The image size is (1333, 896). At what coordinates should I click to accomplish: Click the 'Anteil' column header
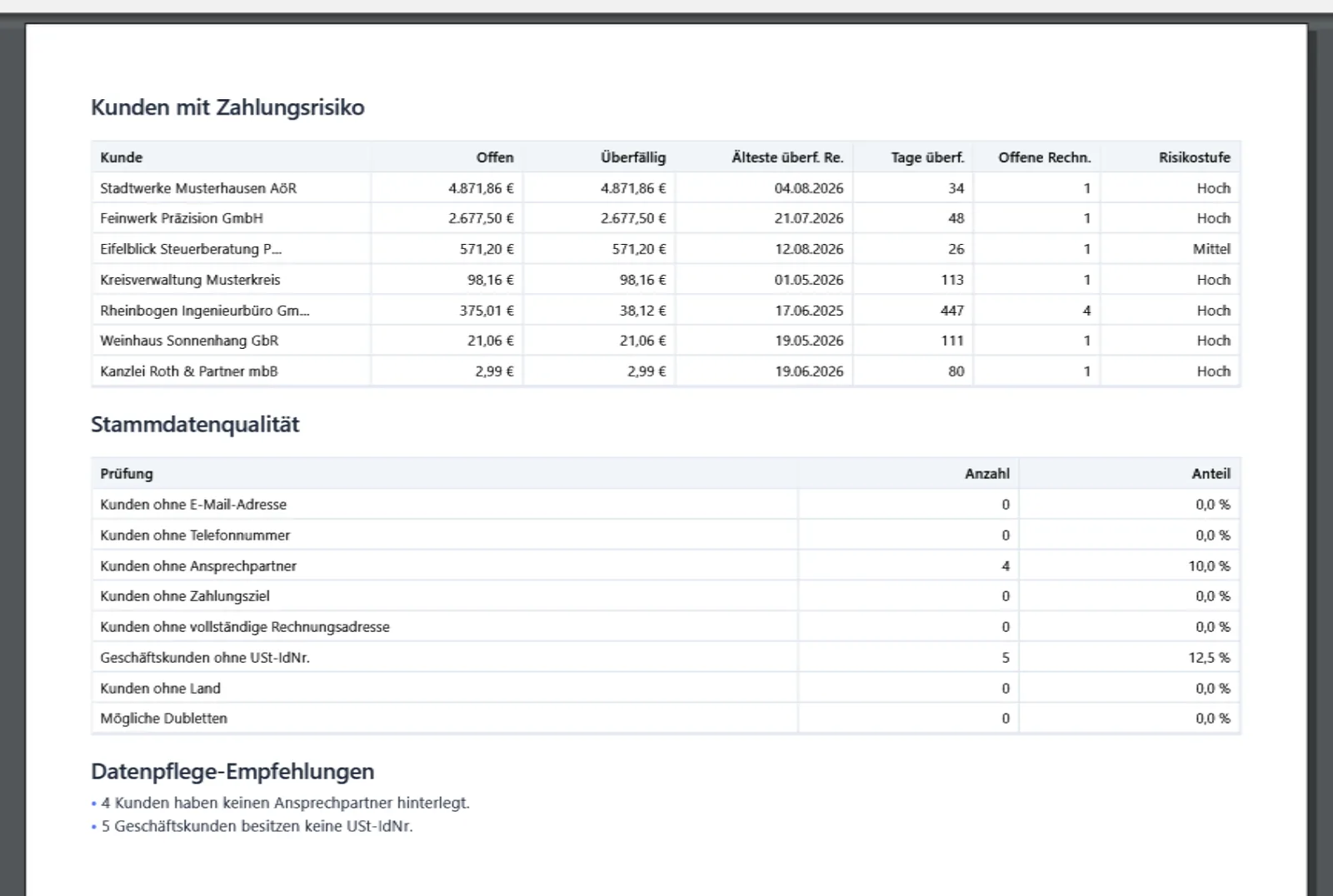1211,474
